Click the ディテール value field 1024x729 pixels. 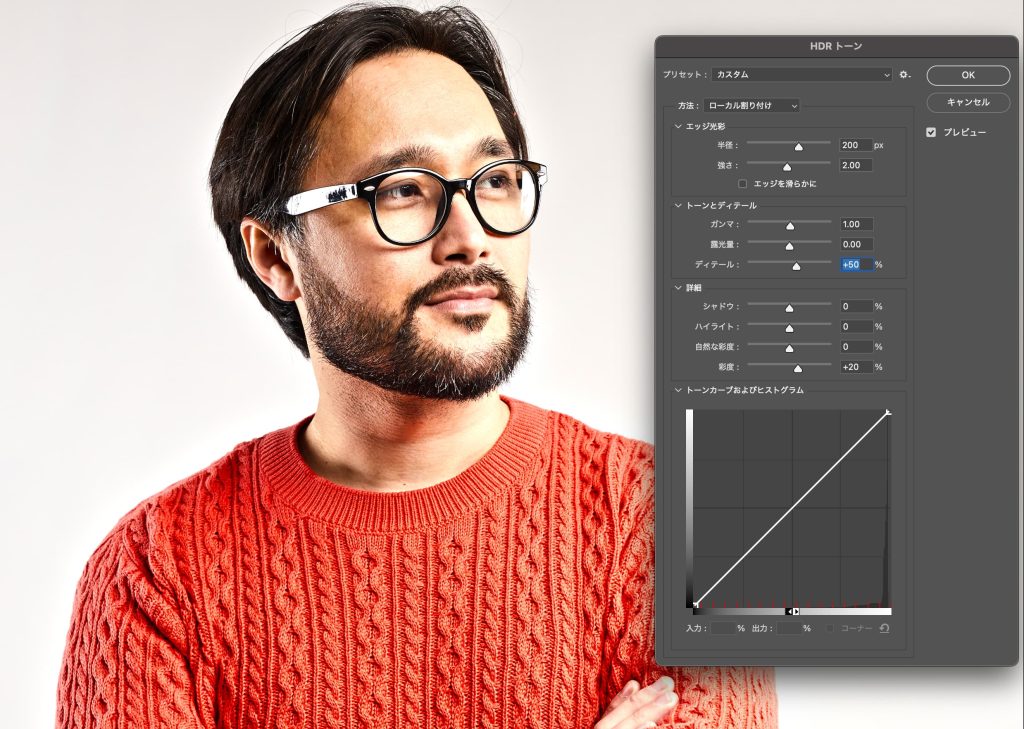pyautogui.click(x=856, y=265)
